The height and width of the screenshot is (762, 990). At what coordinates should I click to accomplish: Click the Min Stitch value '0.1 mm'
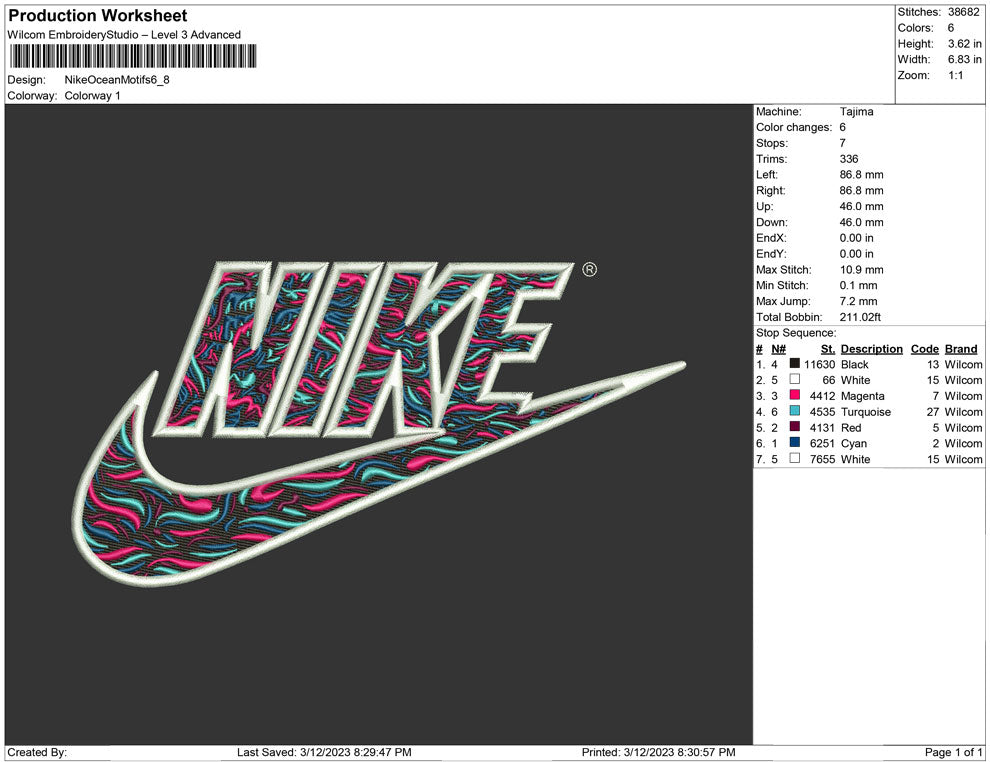click(859, 285)
